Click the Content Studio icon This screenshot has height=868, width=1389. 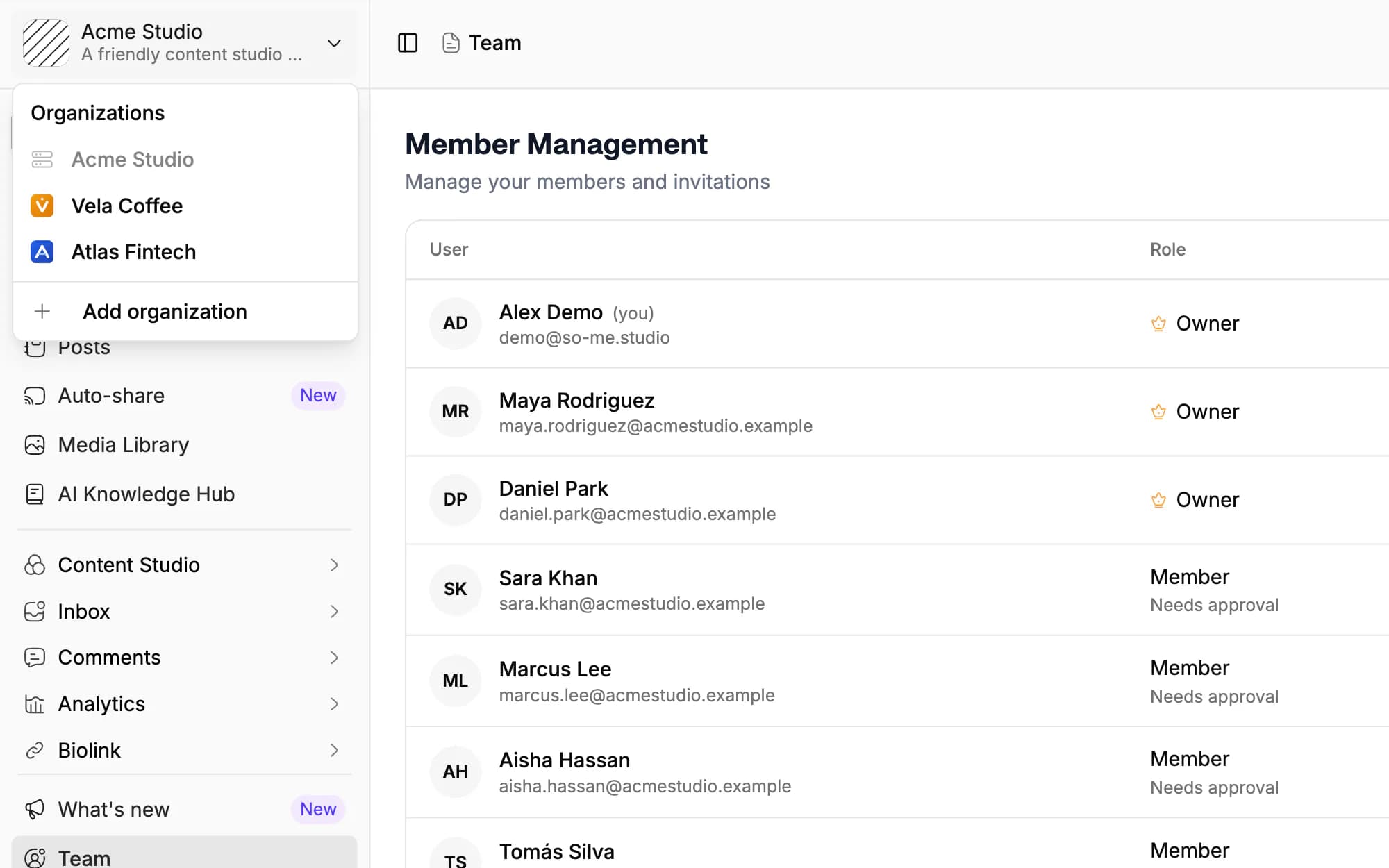[x=35, y=565]
